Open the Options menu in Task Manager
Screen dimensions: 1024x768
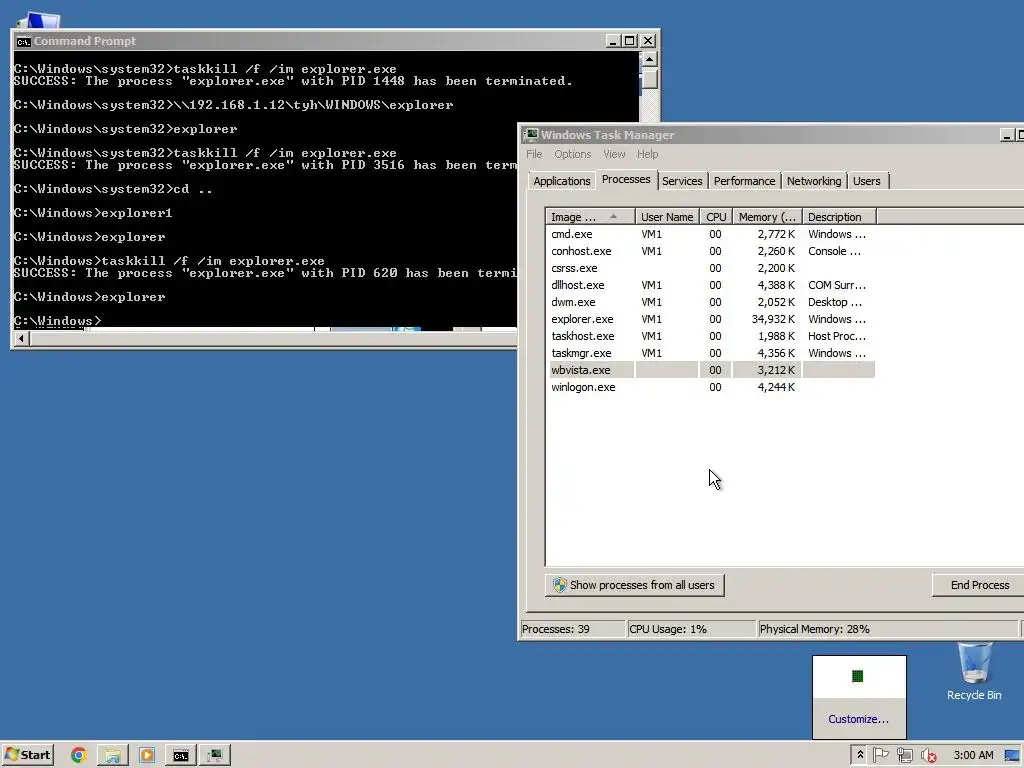point(572,154)
